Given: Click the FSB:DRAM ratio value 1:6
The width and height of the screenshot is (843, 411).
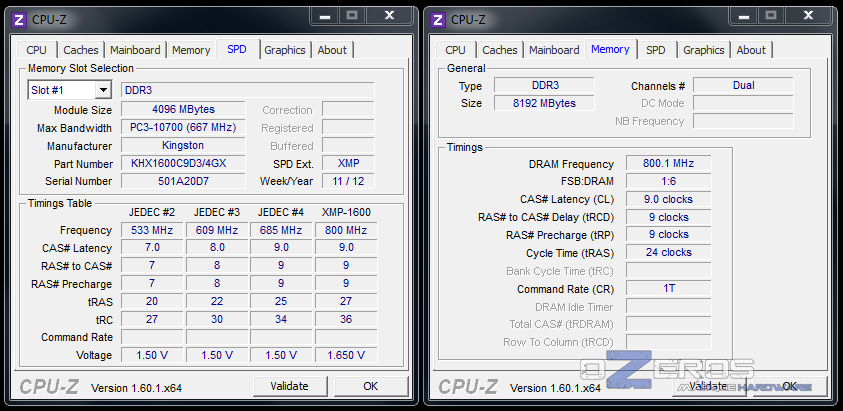Looking at the screenshot, I should point(669,181).
